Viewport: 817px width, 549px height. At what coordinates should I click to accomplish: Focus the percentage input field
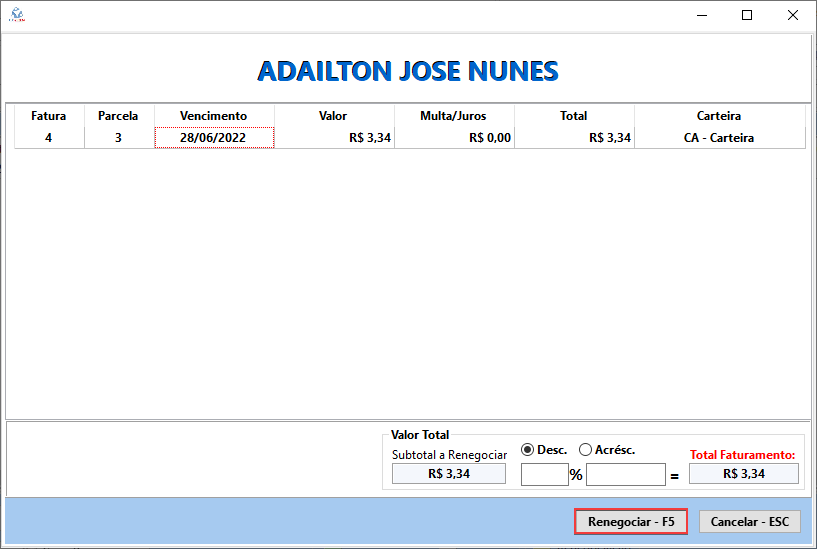point(544,475)
